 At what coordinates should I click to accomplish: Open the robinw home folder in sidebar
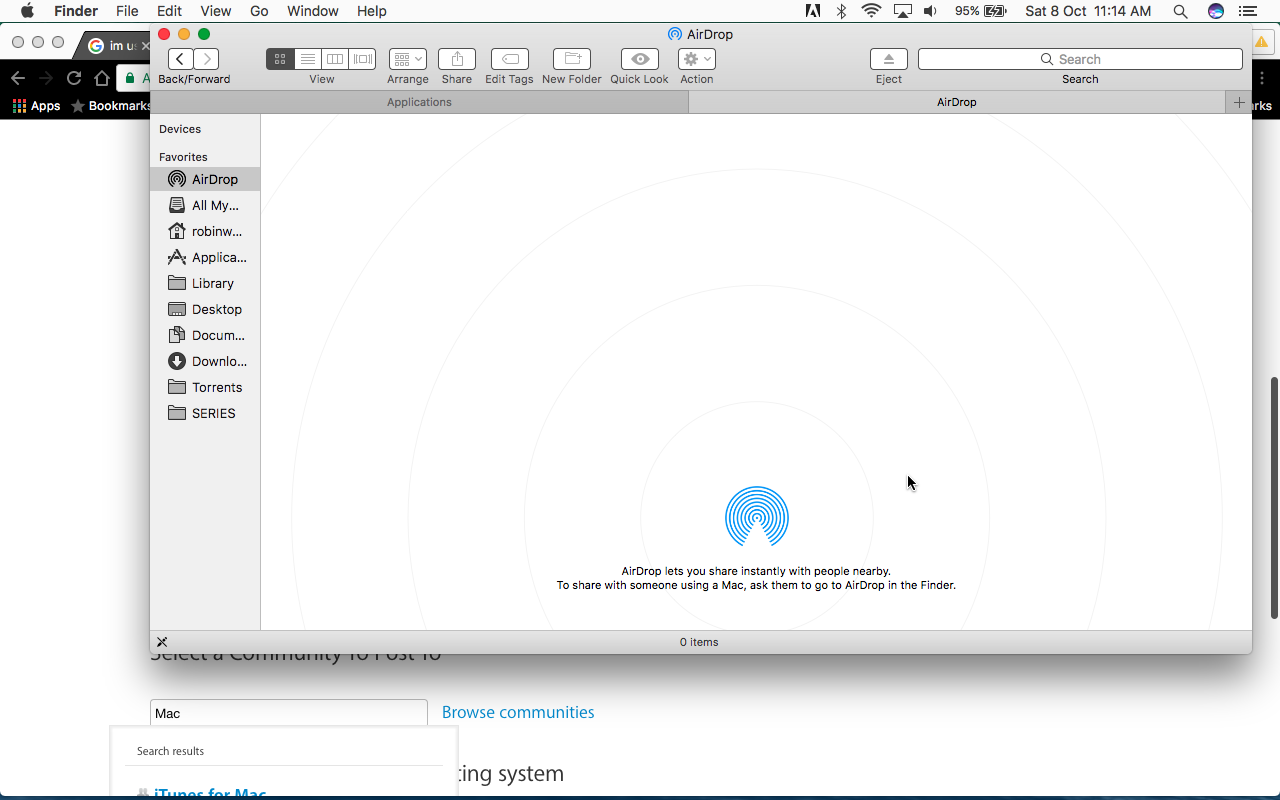tap(205, 231)
